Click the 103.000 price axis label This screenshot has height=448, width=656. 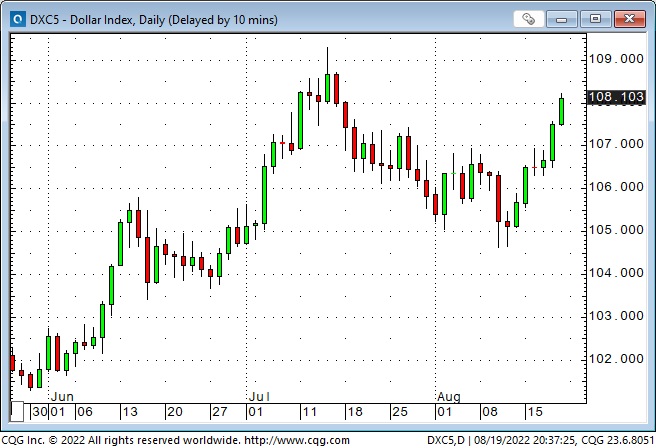616,315
